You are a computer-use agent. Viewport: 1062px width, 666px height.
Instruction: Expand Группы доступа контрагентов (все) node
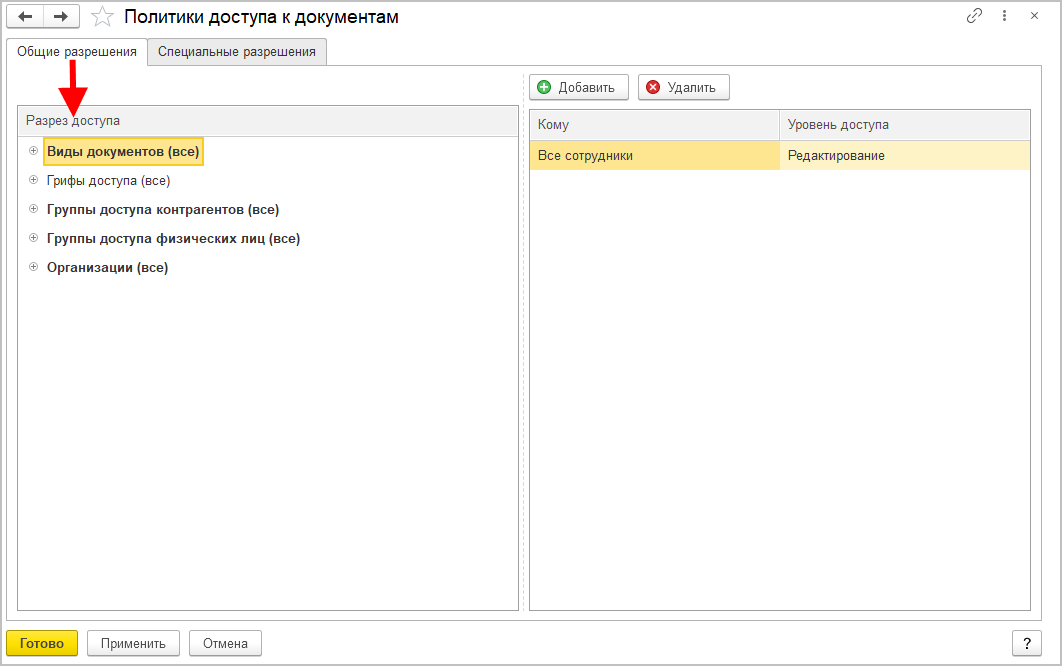point(34,210)
